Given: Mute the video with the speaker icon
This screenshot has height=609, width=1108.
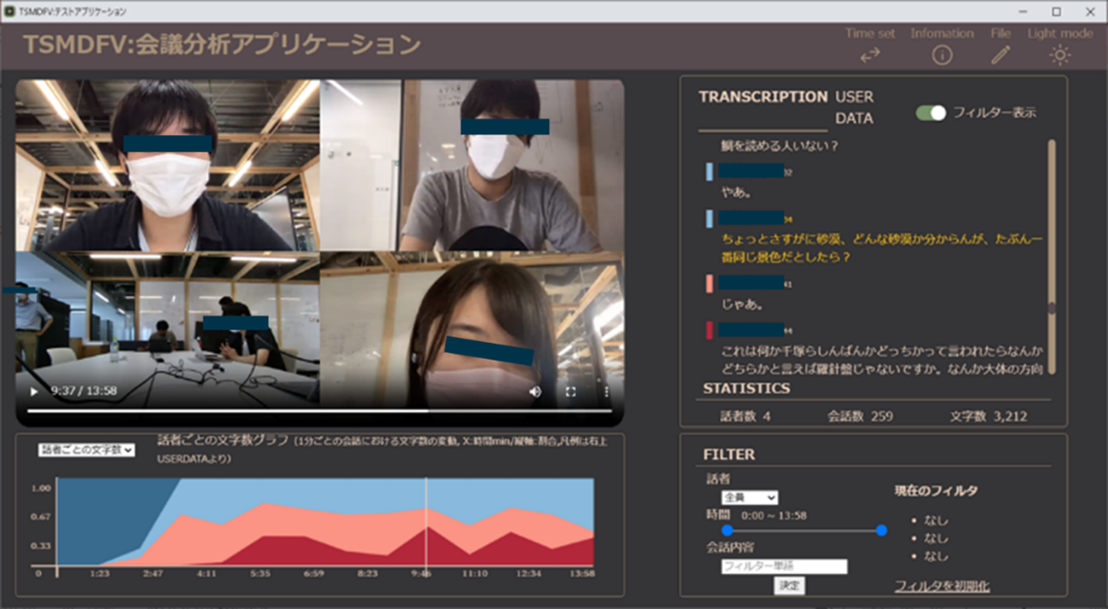Looking at the screenshot, I should [535, 392].
